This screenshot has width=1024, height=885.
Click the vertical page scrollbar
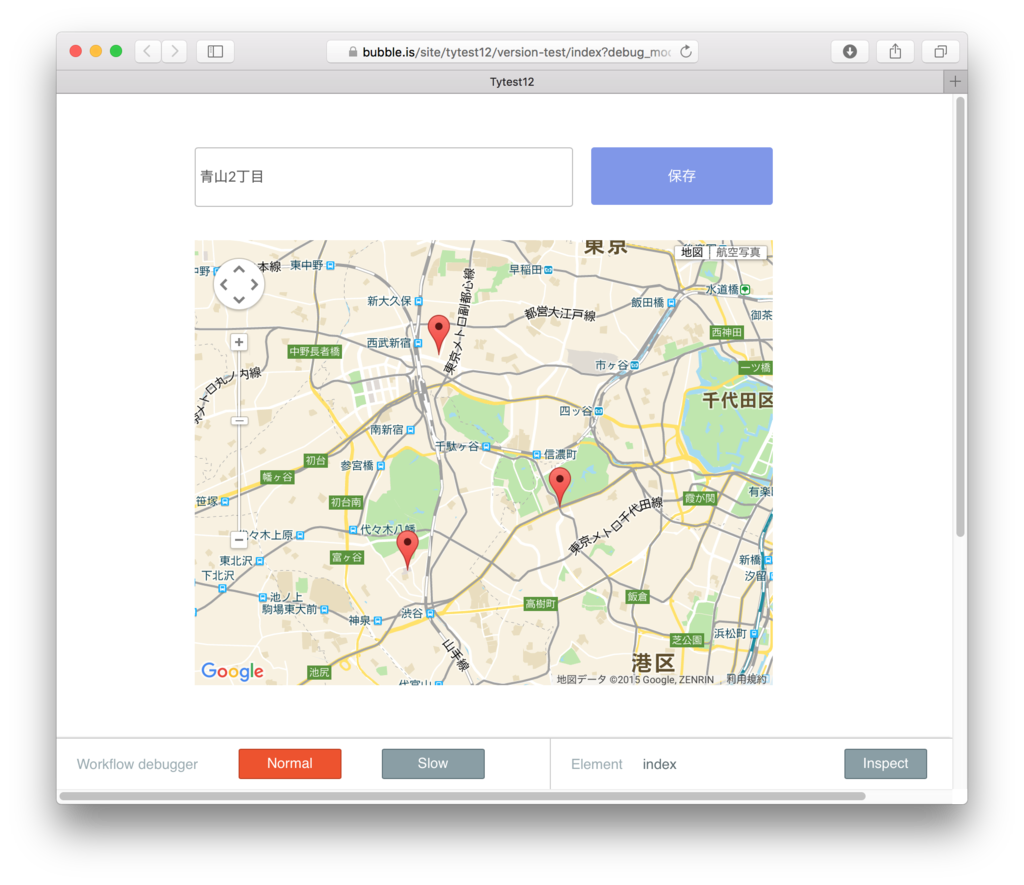[960, 316]
